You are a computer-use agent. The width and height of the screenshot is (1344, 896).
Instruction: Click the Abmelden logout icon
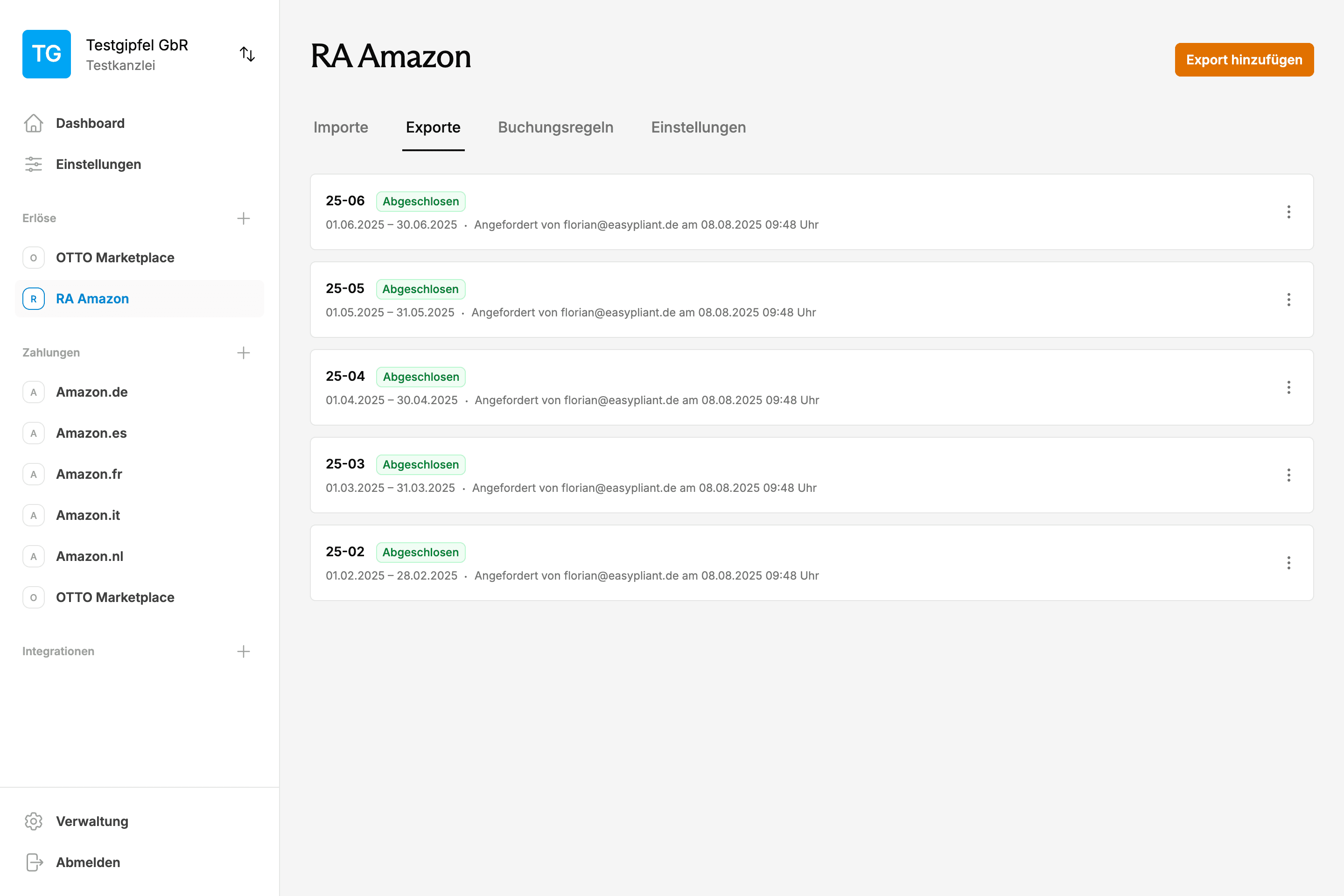point(34,862)
